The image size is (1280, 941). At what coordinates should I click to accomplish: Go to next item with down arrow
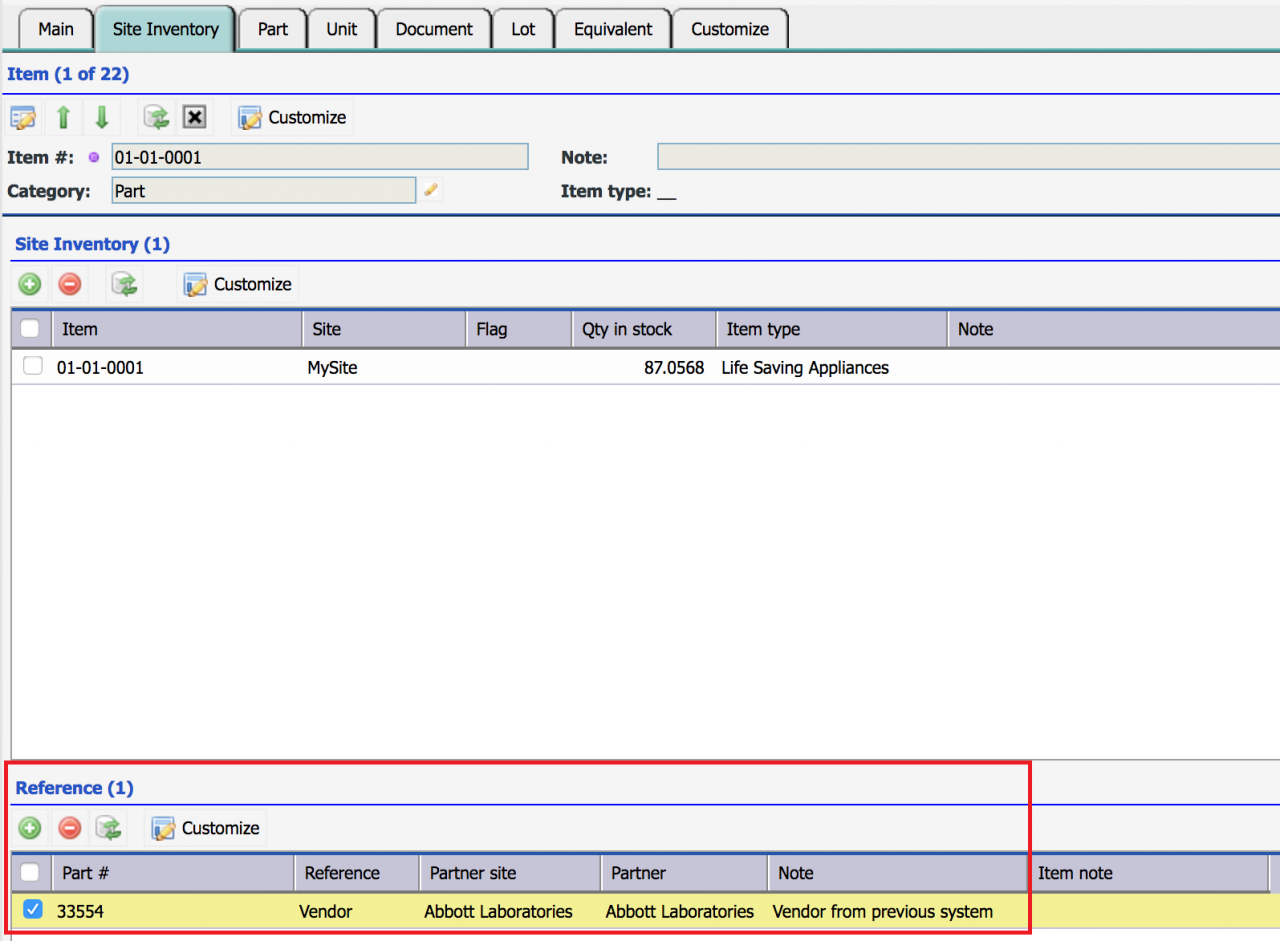pos(101,117)
